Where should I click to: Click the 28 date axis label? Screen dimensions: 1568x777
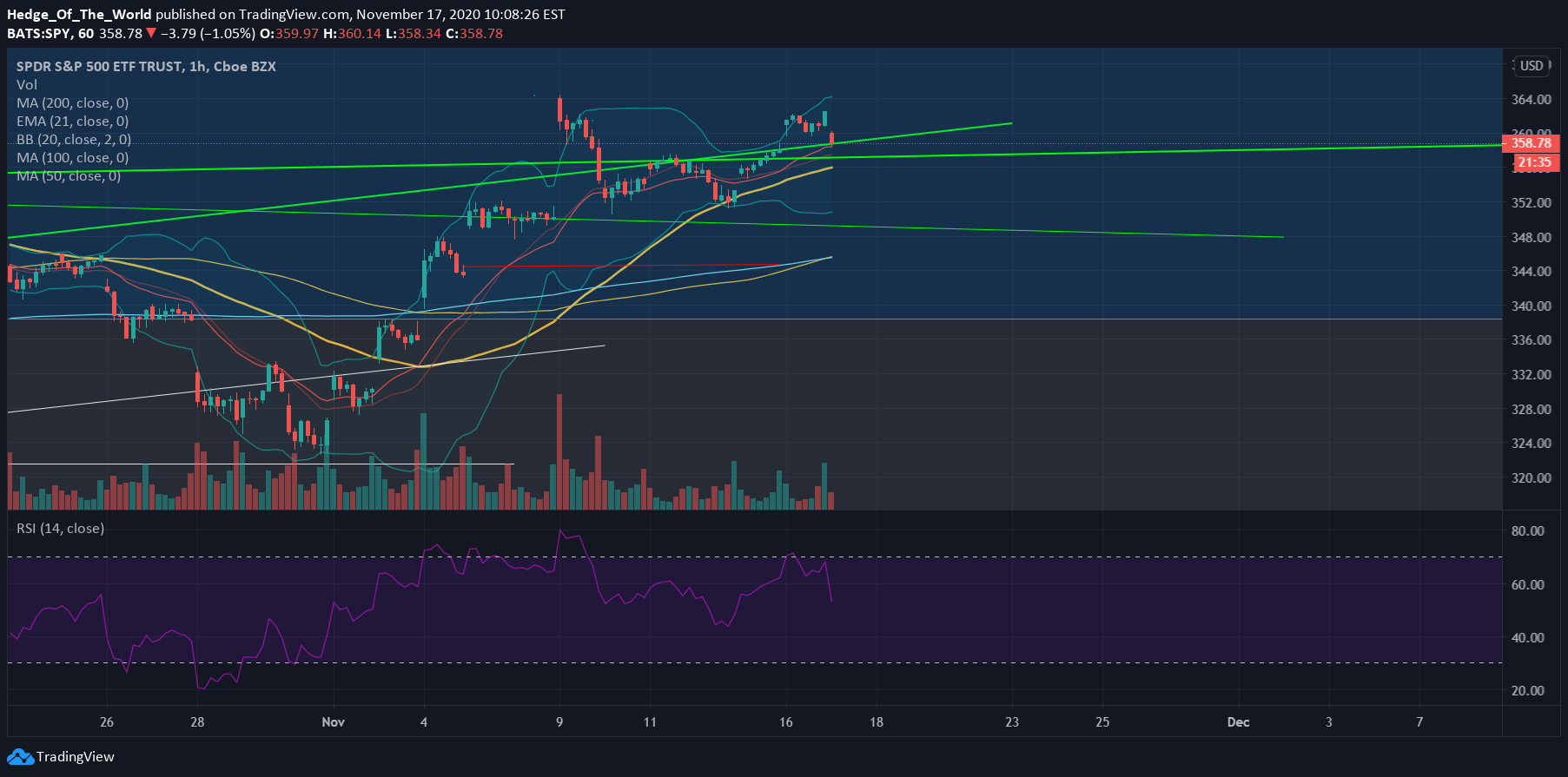[x=197, y=722]
